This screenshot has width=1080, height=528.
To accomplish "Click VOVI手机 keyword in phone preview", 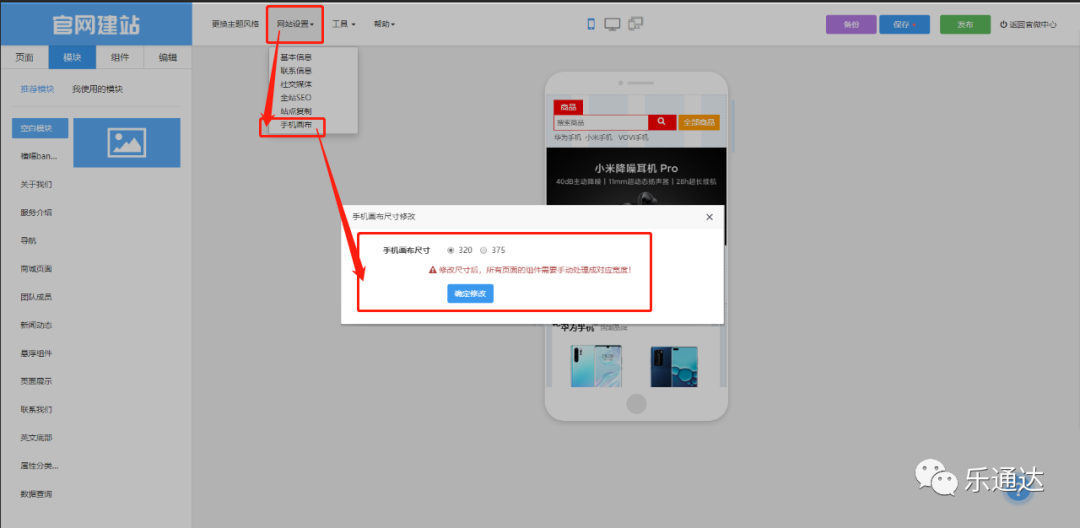I will 633,138.
